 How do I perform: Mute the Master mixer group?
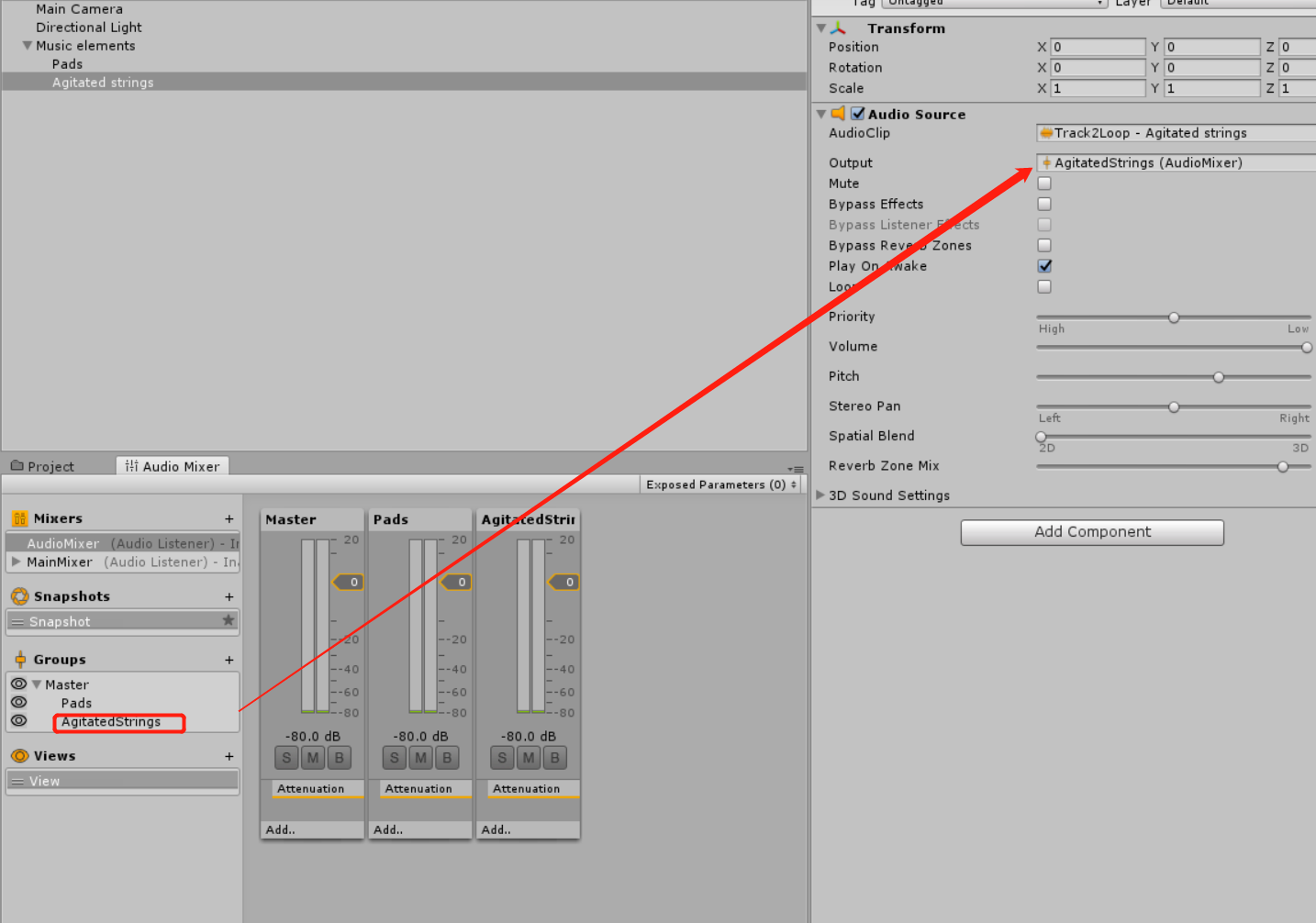click(313, 758)
